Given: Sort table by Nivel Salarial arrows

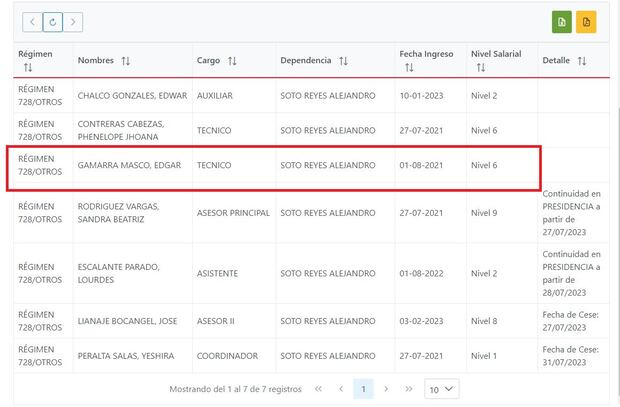Looking at the screenshot, I should (480, 68).
